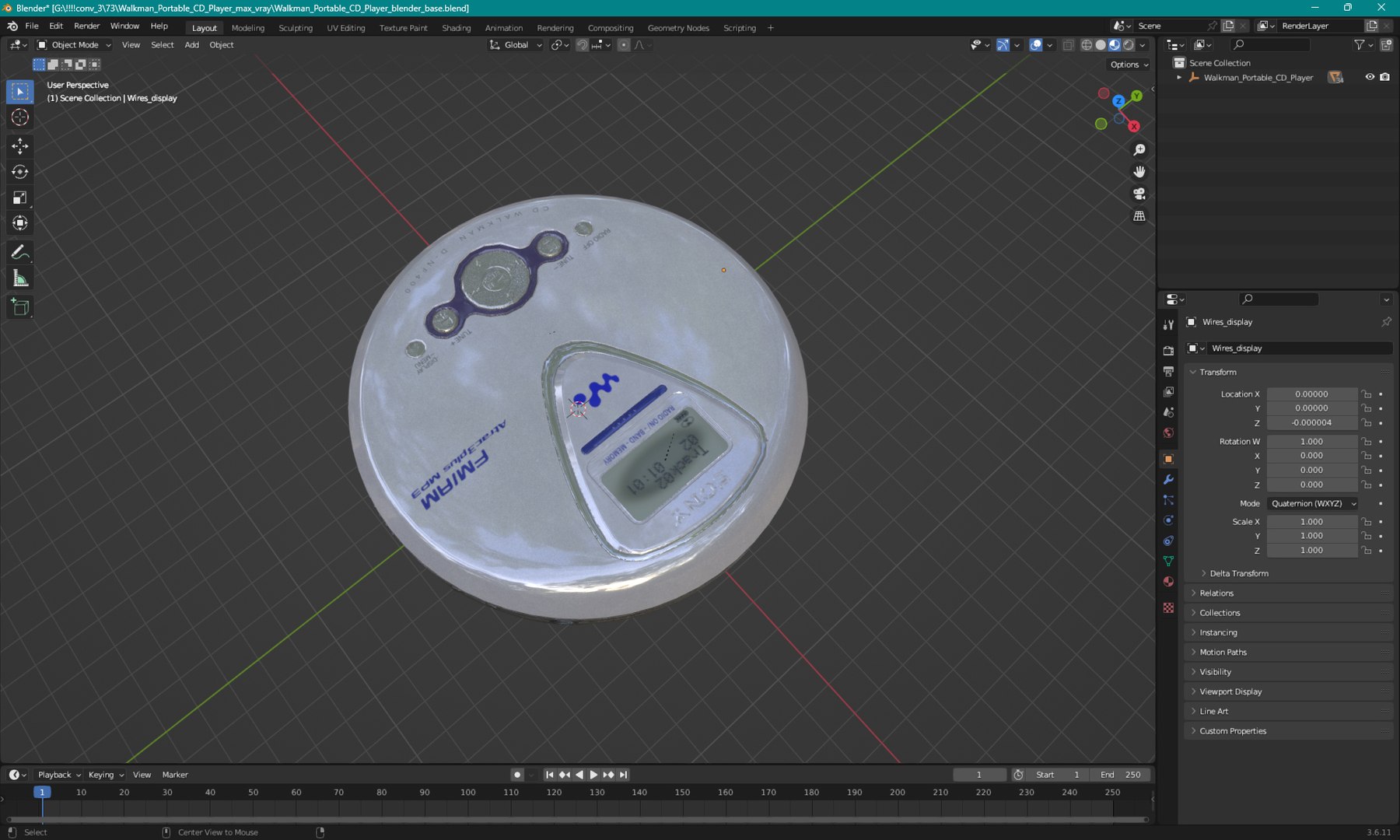Screen dimensions: 1400x840
Task: Switch to UV Editing workspace tab
Action: 345,28
